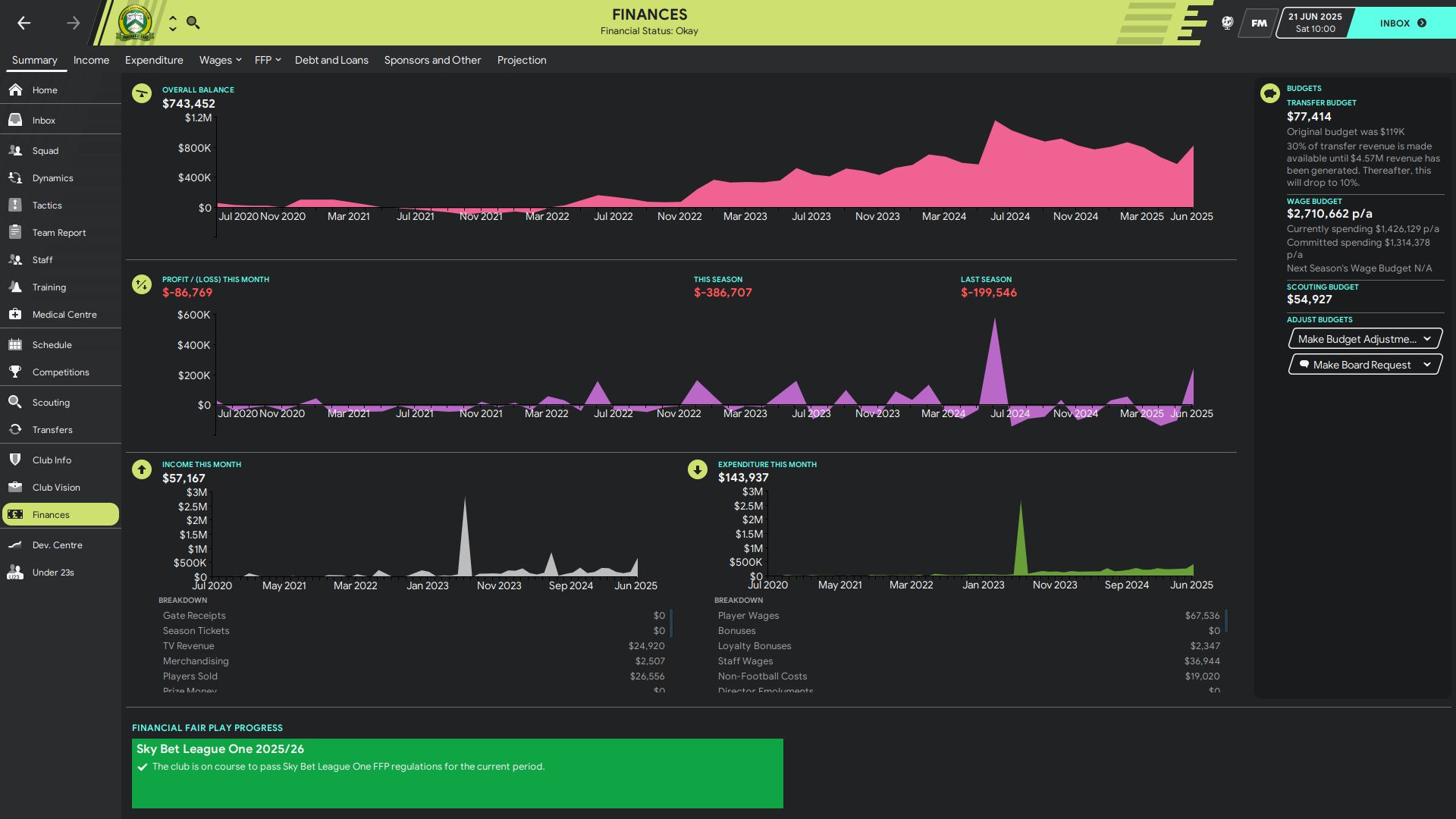Image resolution: width=1456 pixels, height=819 pixels.
Task: Click the globe world icon
Action: tap(1227, 23)
